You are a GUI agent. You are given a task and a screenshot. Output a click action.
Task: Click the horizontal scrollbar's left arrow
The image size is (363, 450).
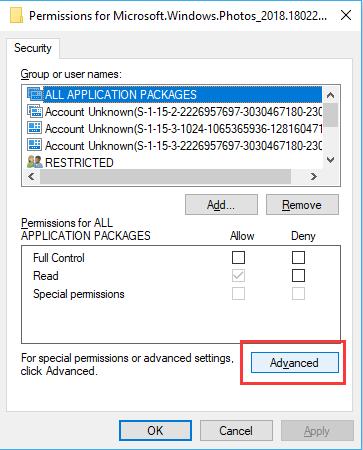31,176
